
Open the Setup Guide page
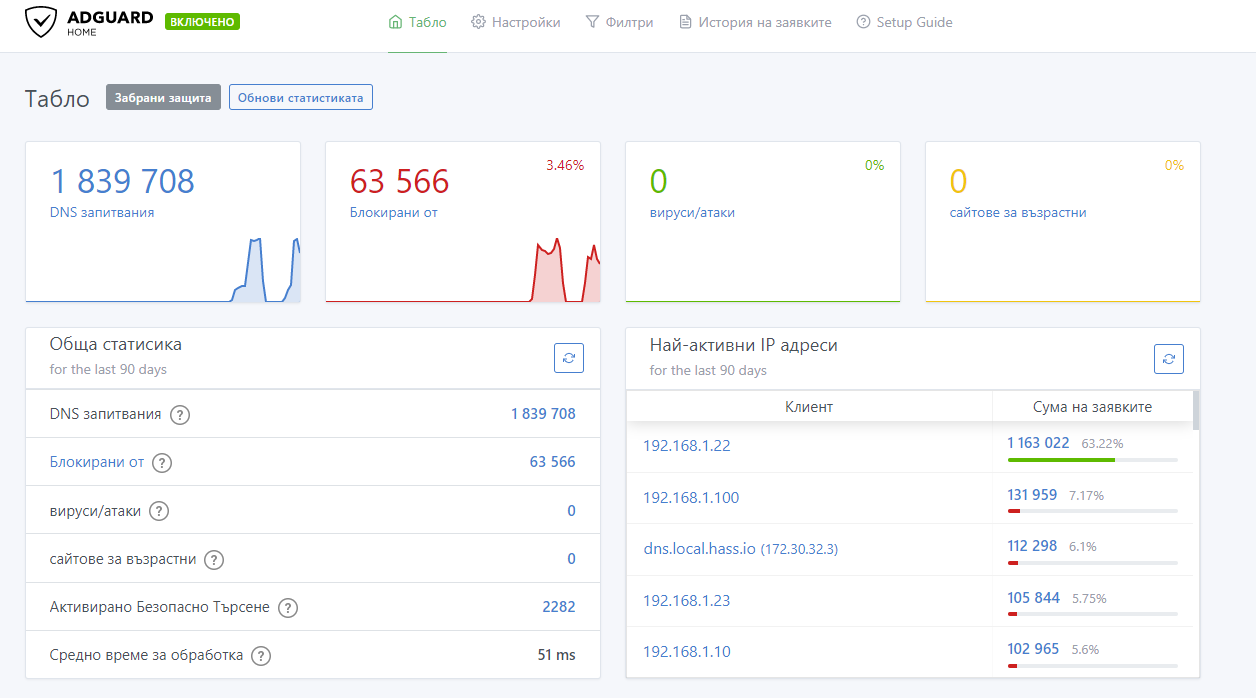[x=904, y=22]
